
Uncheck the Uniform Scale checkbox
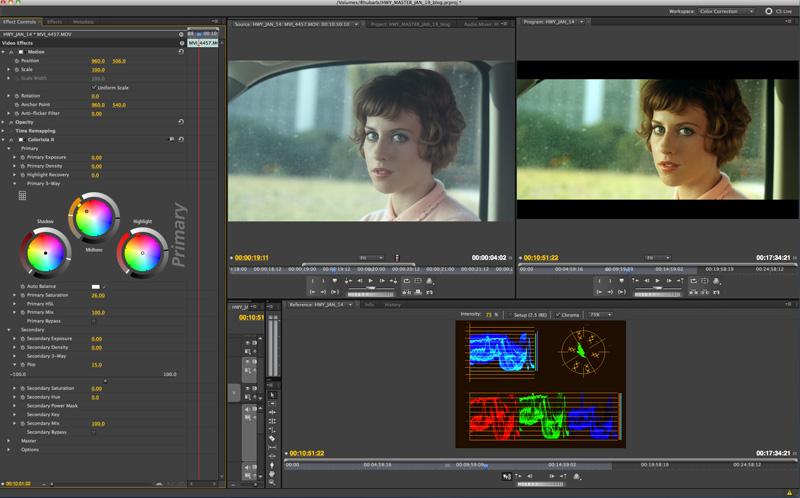(94, 87)
